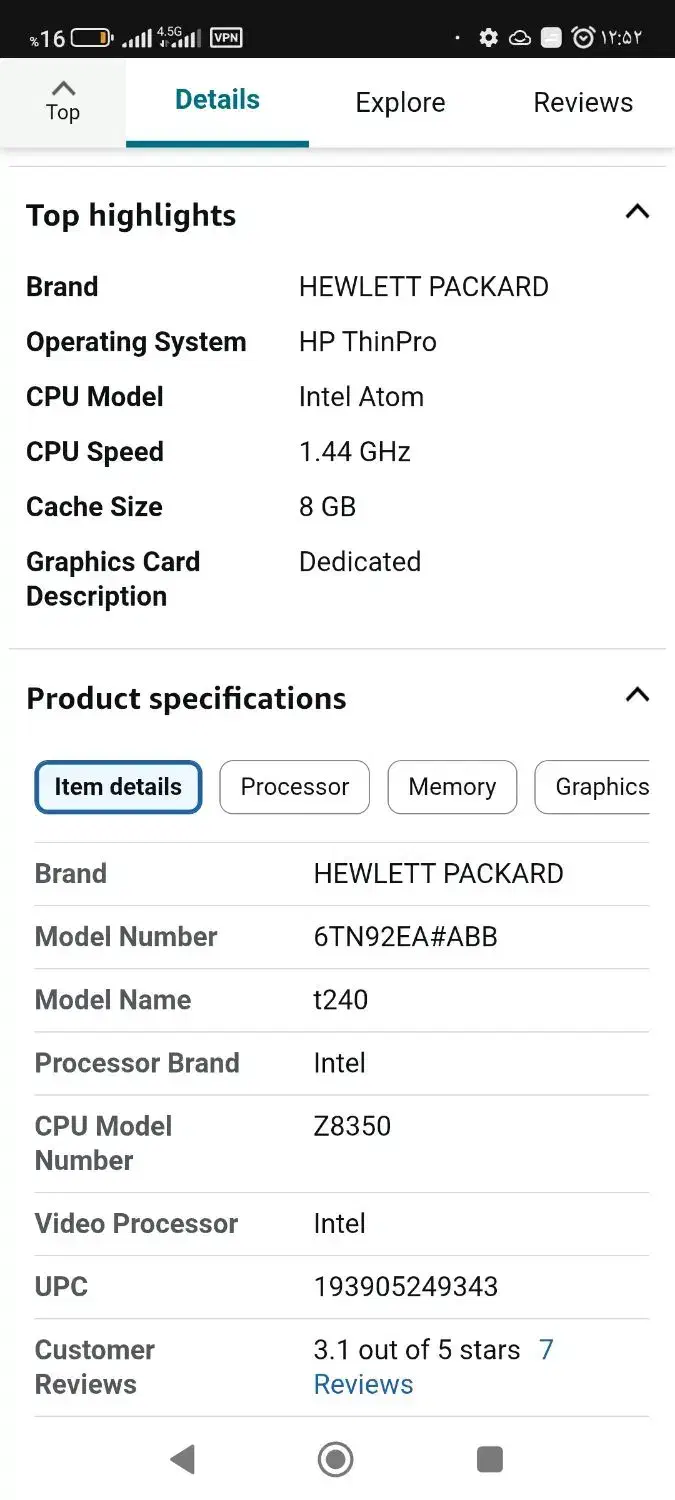Tap the UPC number 193905249343

point(406,1286)
